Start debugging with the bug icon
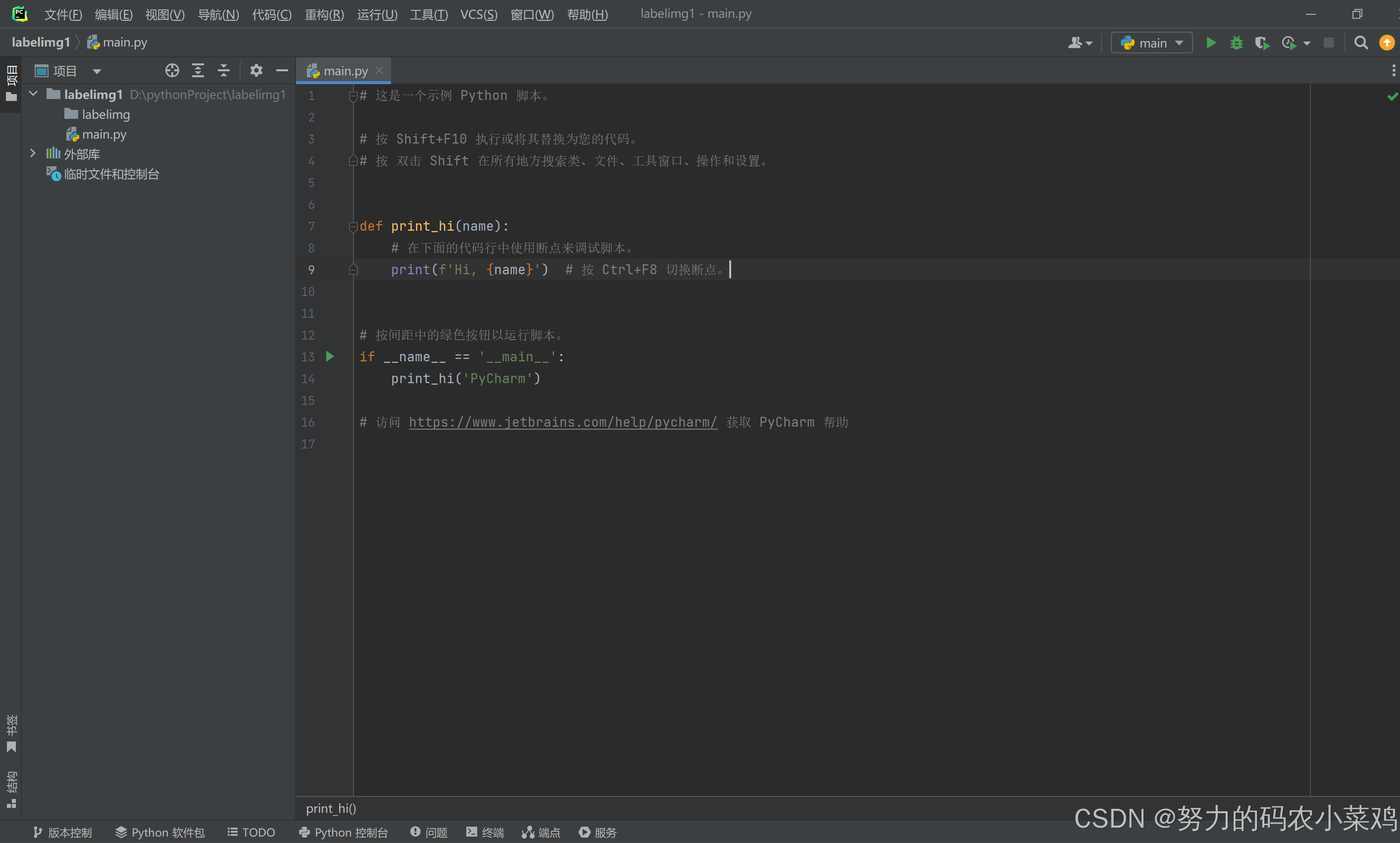This screenshot has width=1400, height=843. pyautogui.click(x=1237, y=42)
